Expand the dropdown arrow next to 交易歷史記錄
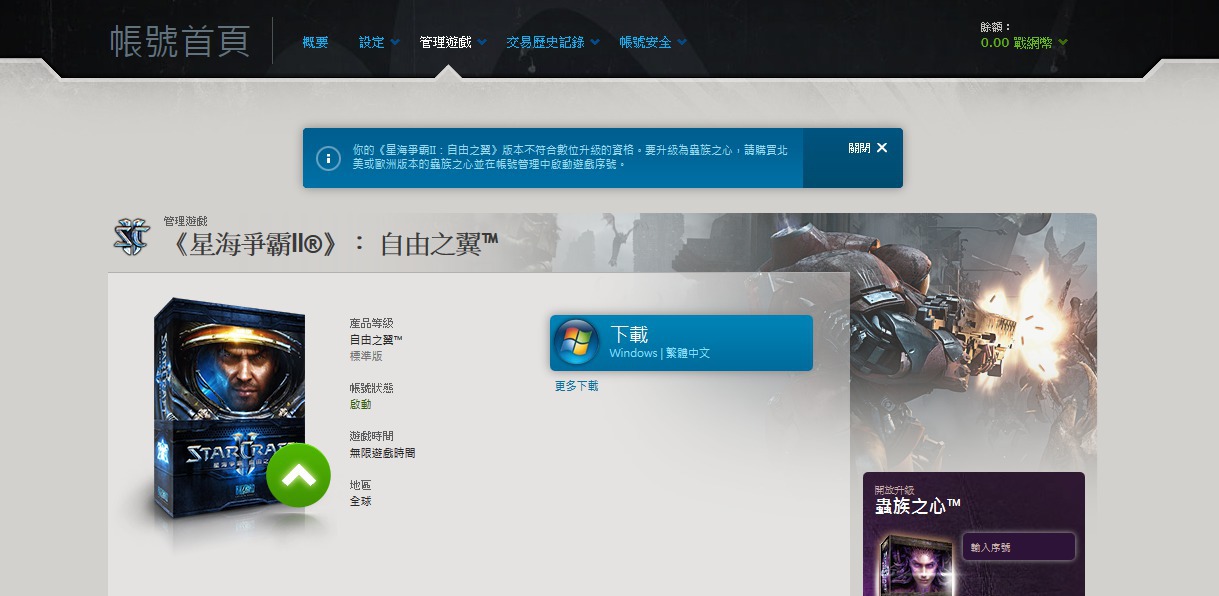 point(595,43)
